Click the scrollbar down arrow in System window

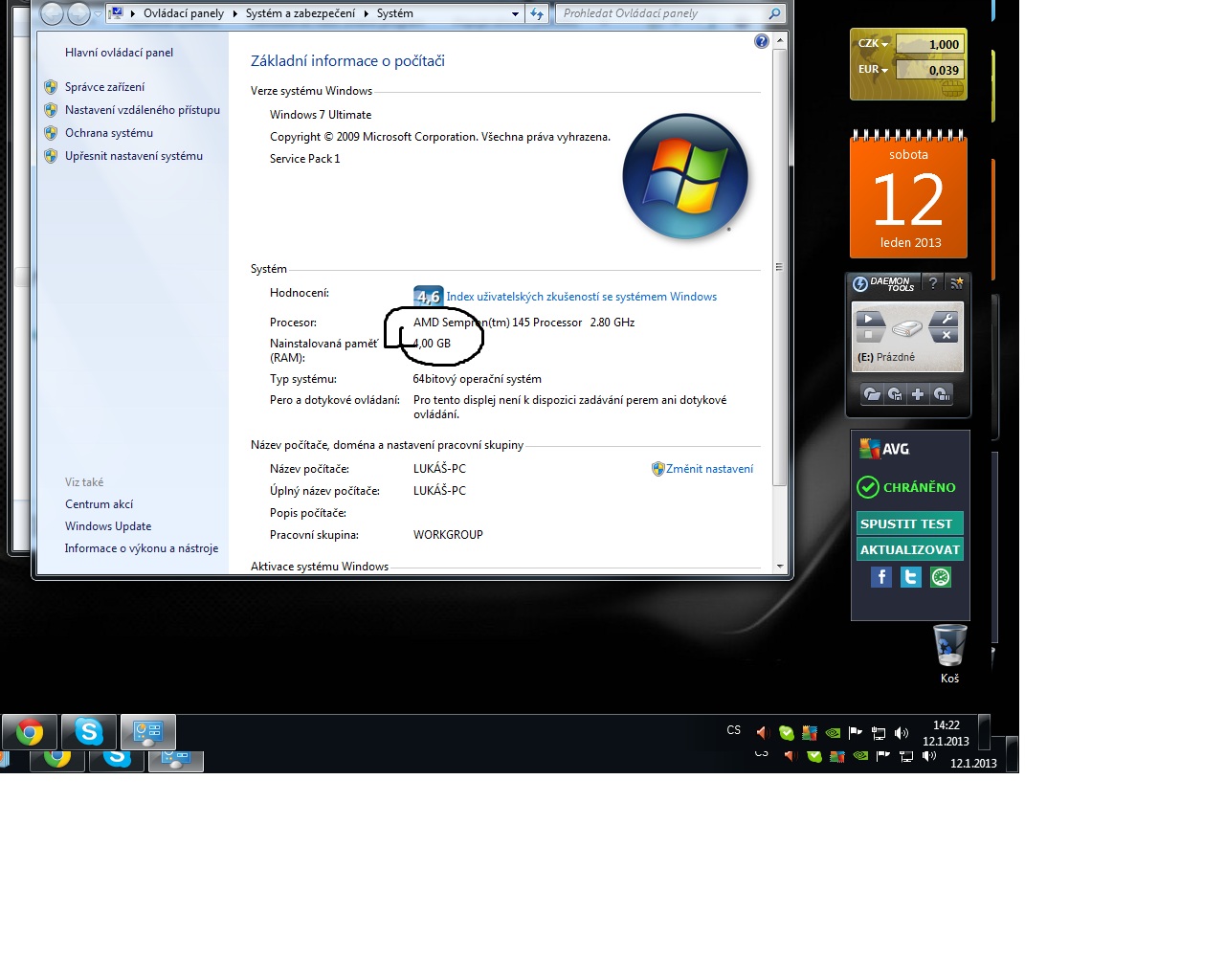(x=780, y=567)
